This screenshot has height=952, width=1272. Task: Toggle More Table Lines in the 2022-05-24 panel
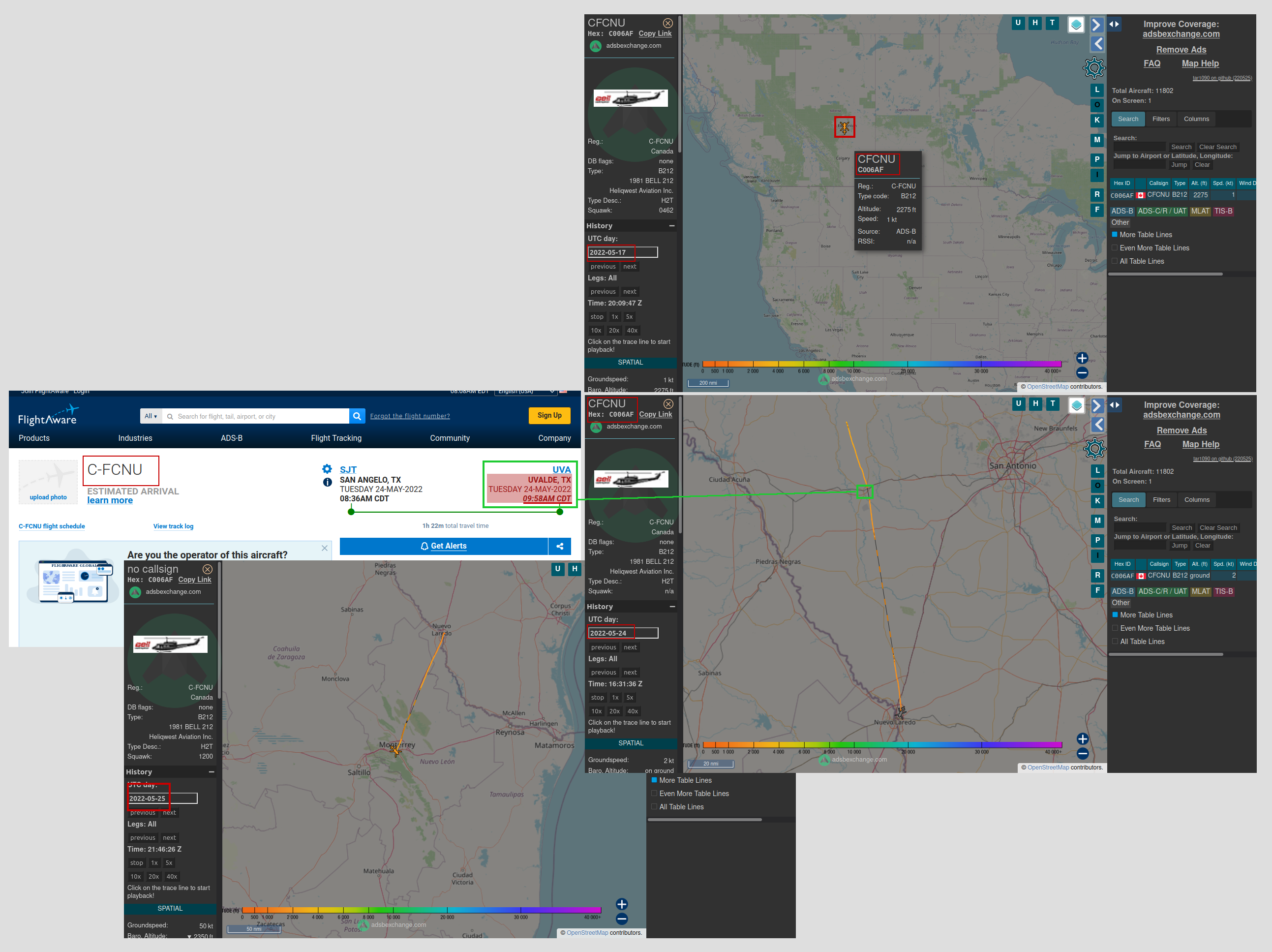[1115, 614]
